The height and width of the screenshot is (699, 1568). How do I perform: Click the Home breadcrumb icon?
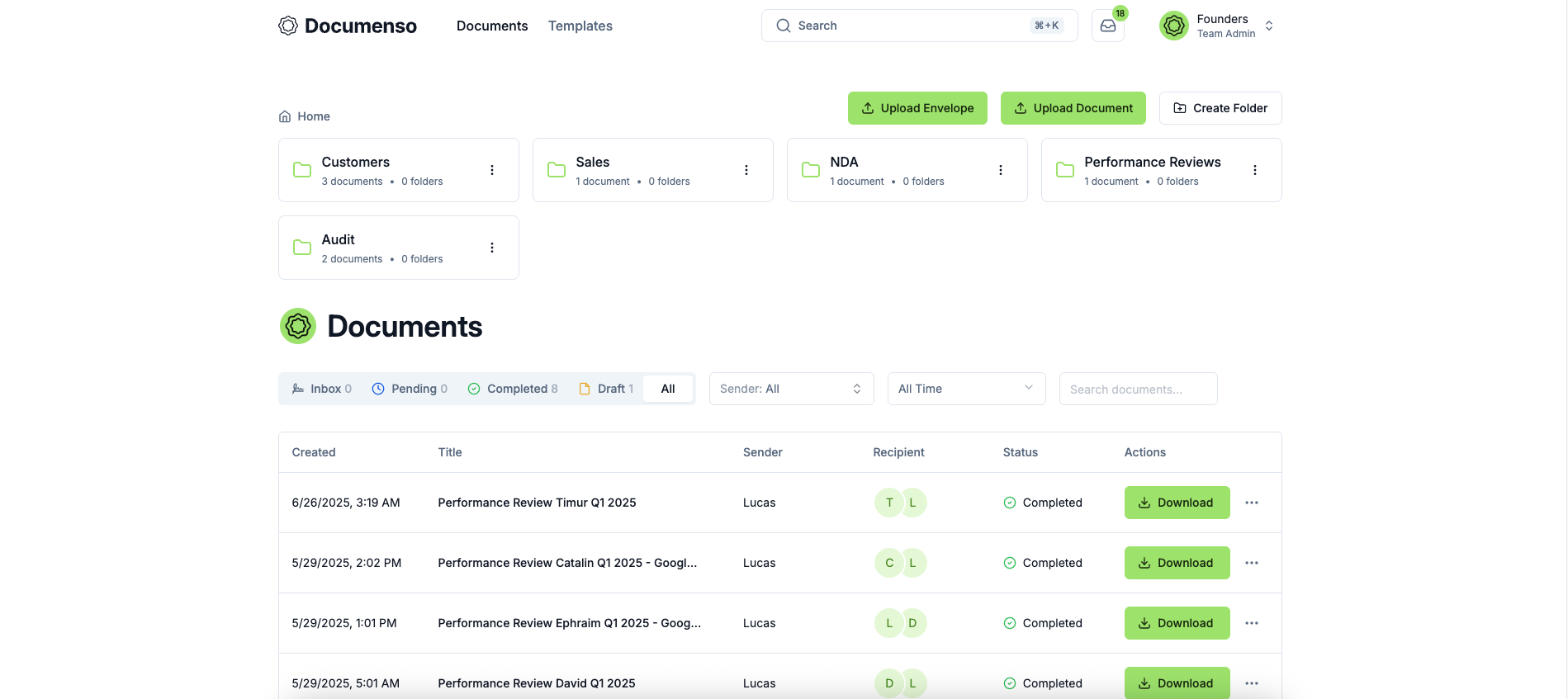click(285, 116)
